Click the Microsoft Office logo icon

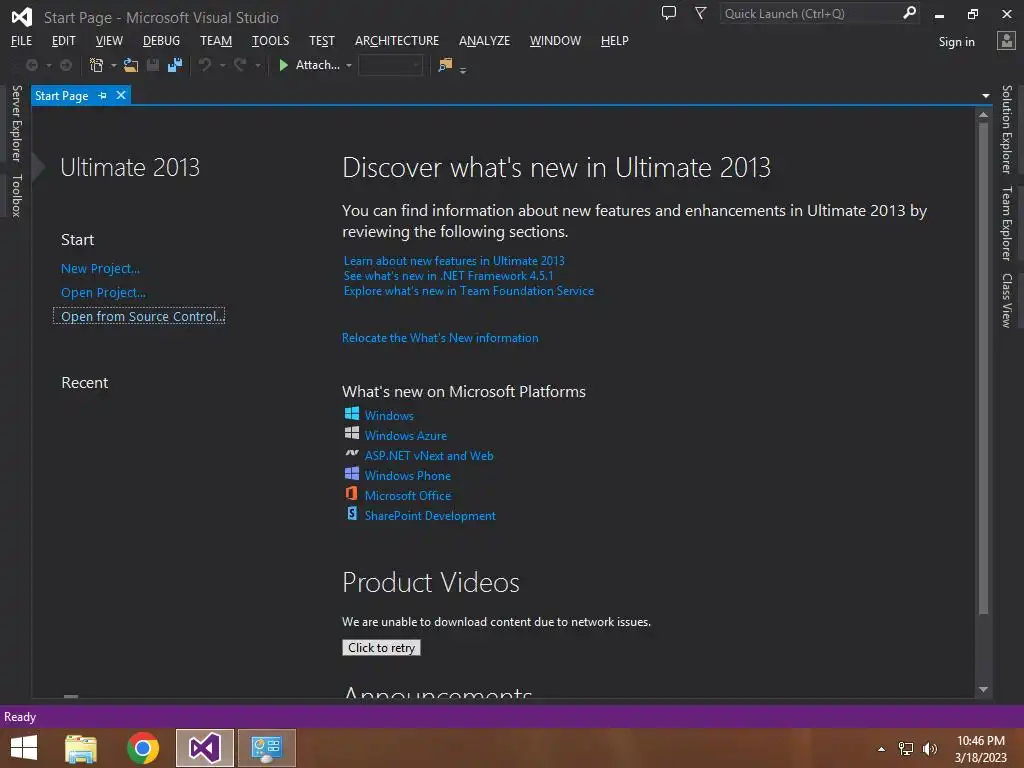(352, 494)
